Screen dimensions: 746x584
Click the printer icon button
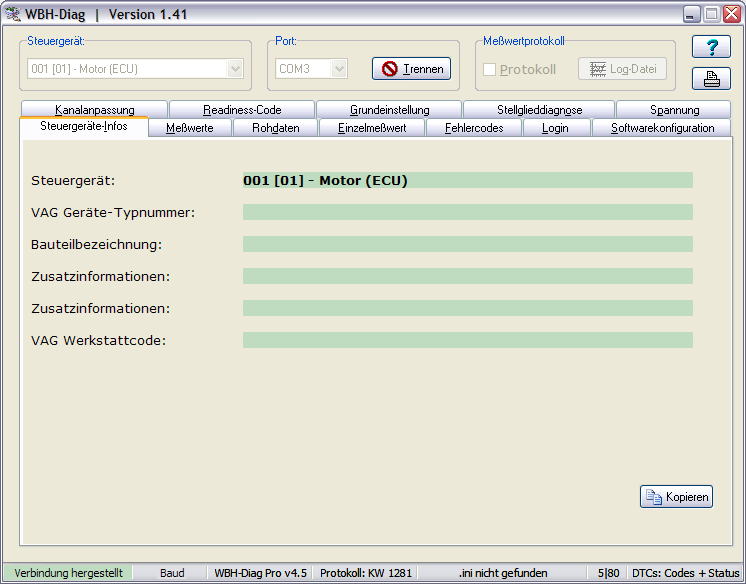(711, 79)
